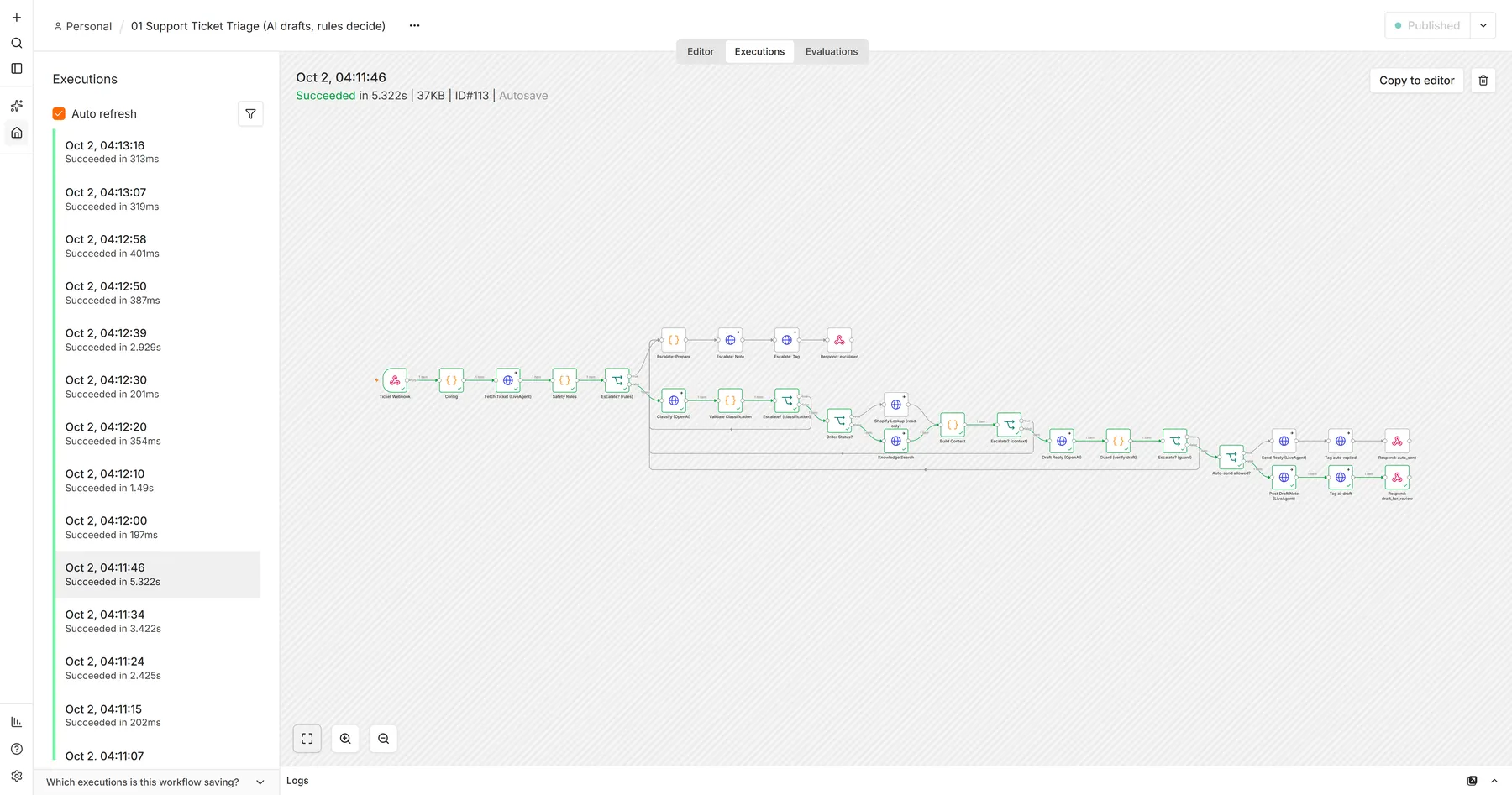Viewport: 1512px width, 795px height.
Task: Click the plus icon in sidebar
Action: click(x=17, y=18)
